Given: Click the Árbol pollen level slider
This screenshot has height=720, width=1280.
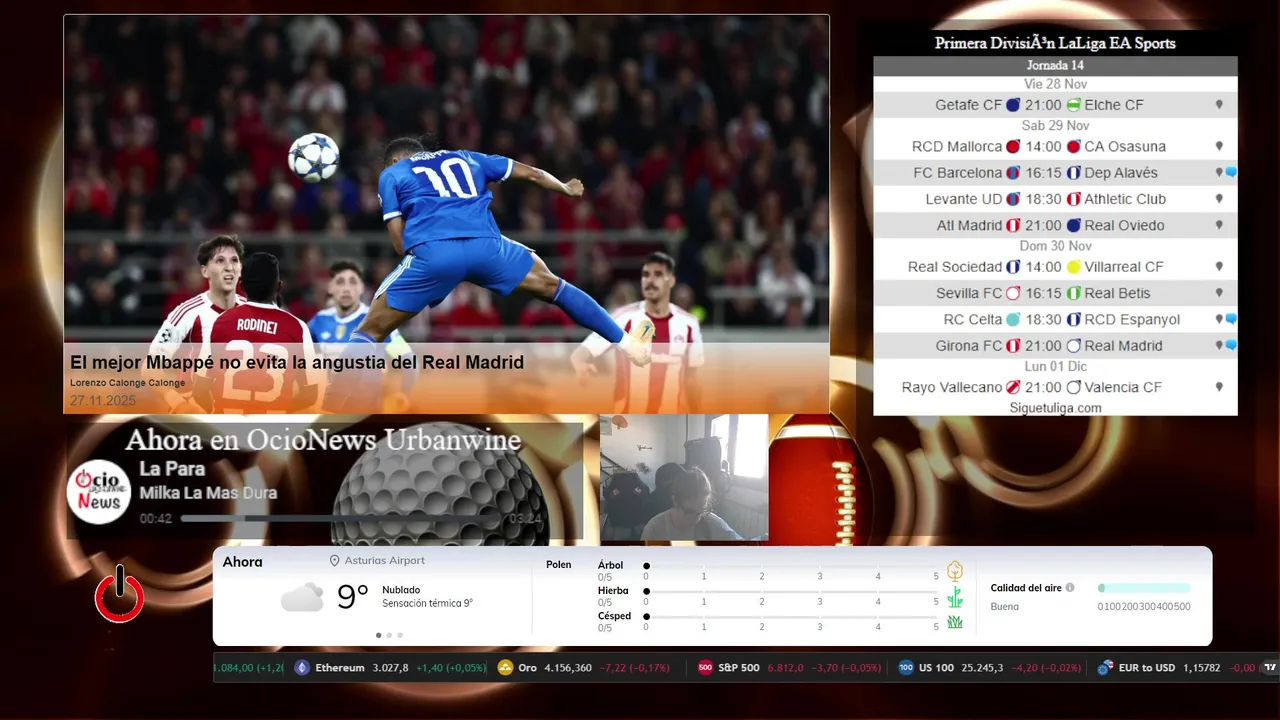Looking at the screenshot, I should (x=791, y=566).
